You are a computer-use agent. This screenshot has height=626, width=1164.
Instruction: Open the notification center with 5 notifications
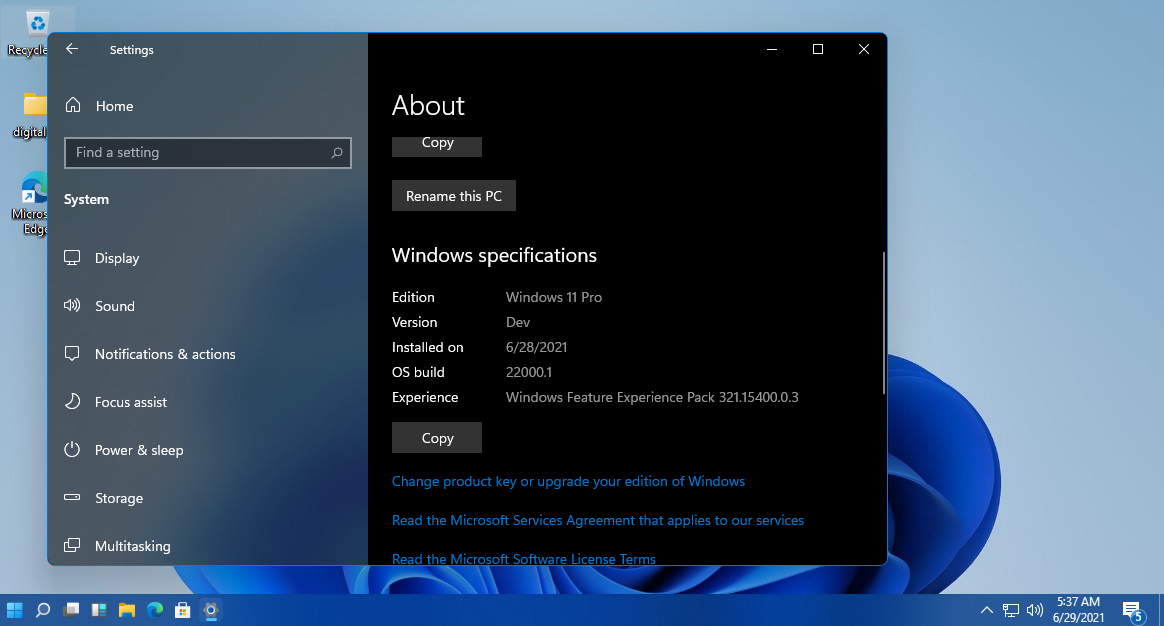click(x=1133, y=610)
